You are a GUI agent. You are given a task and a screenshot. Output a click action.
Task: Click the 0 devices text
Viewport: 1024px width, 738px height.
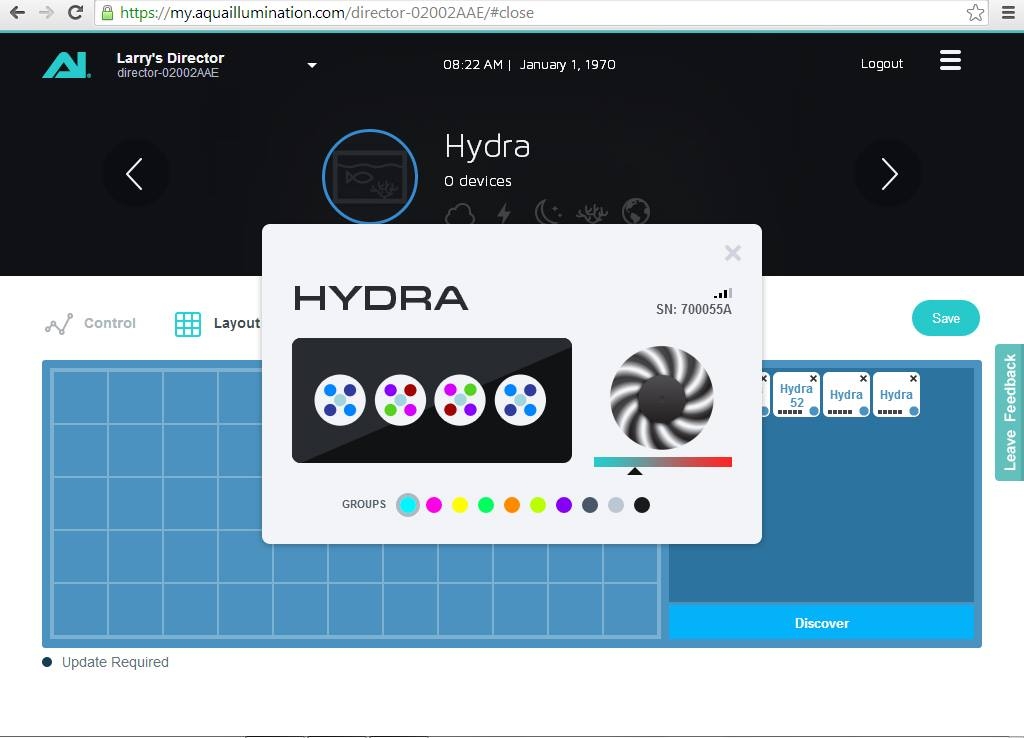point(477,181)
